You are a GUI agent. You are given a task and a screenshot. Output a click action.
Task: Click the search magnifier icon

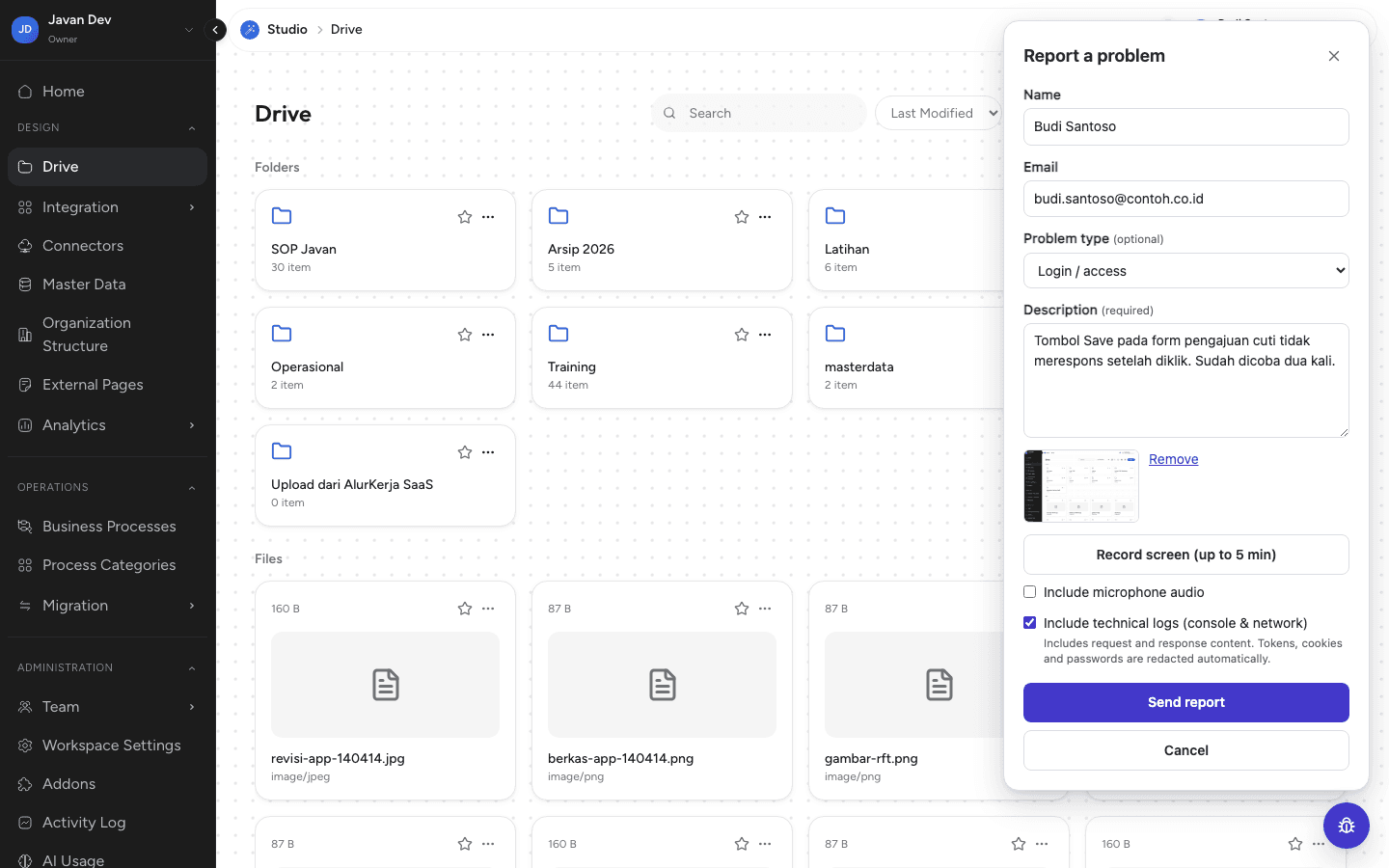(x=669, y=113)
